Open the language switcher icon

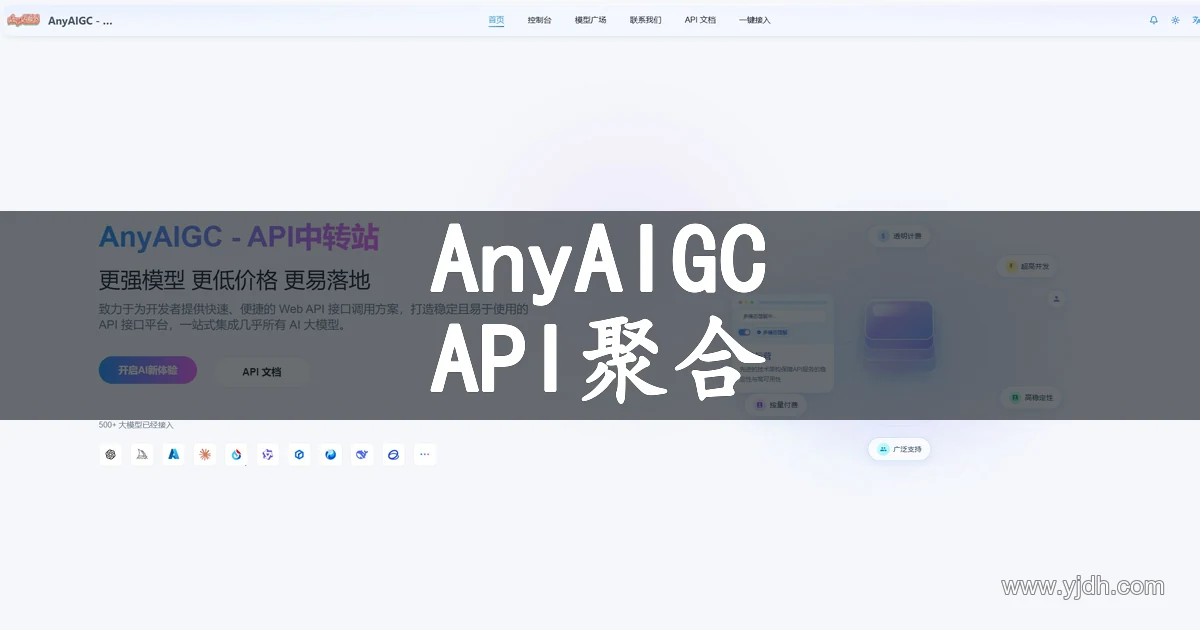[x=1195, y=20]
